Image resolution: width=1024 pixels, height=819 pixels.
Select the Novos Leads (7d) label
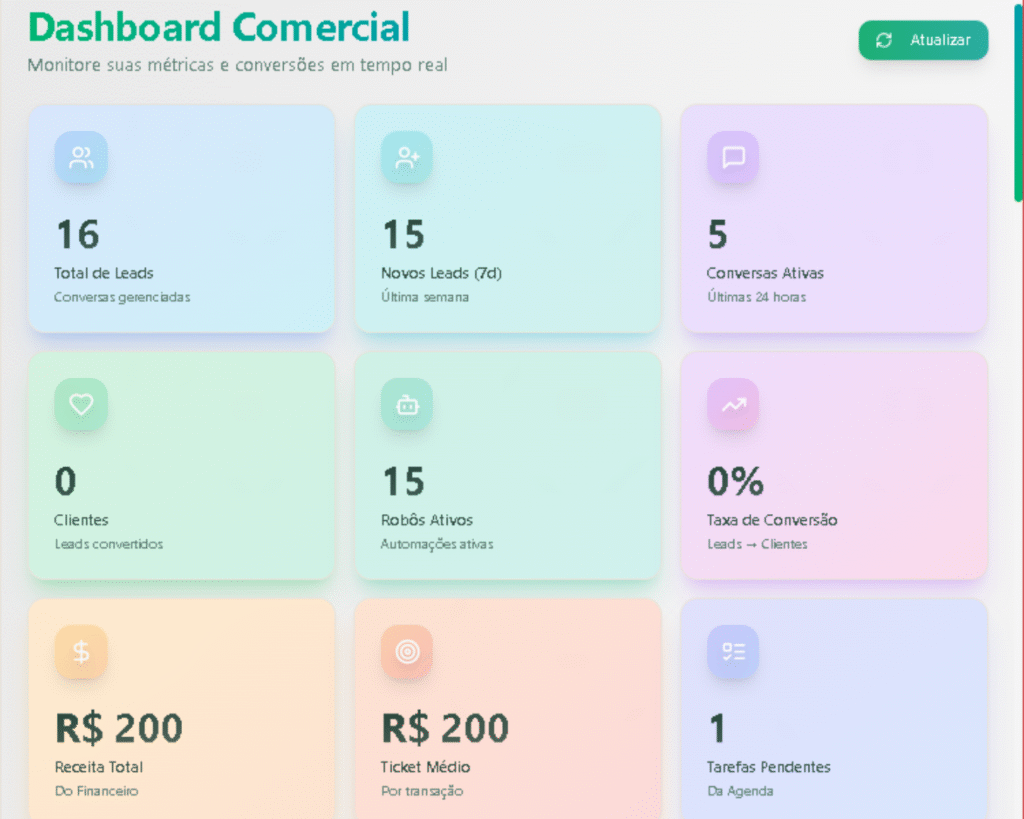[x=441, y=273]
